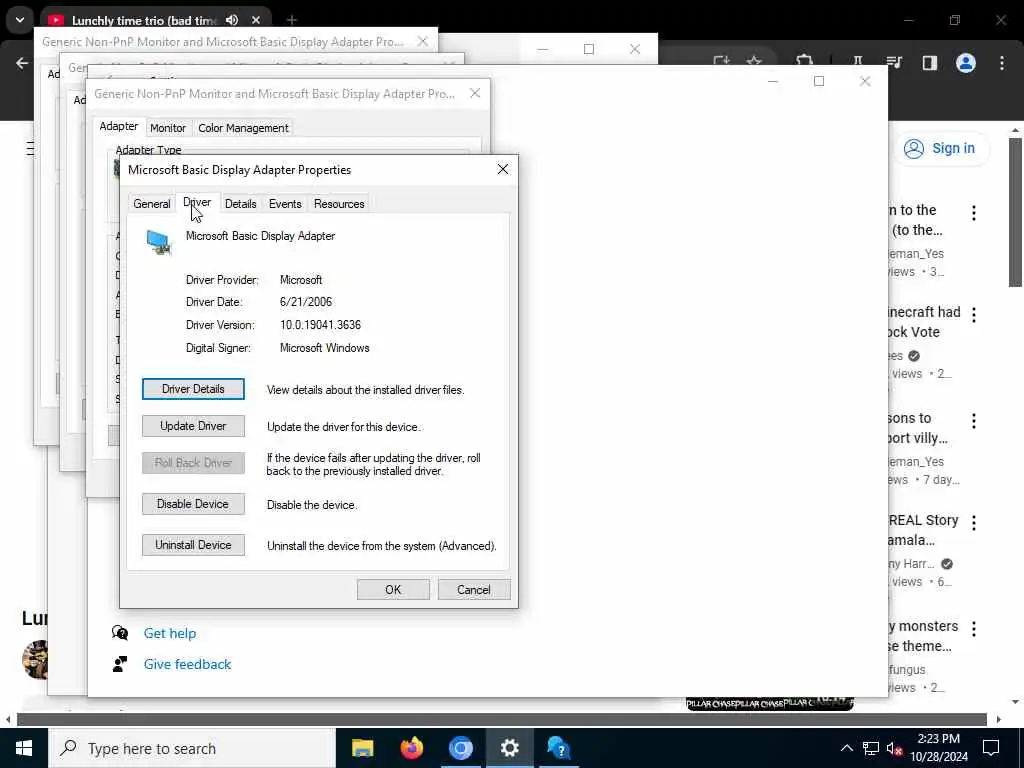Image resolution: width=1024 pixels, height=768 pixels.
Task: Click the taskbar search box
Action: pos(192,748)
